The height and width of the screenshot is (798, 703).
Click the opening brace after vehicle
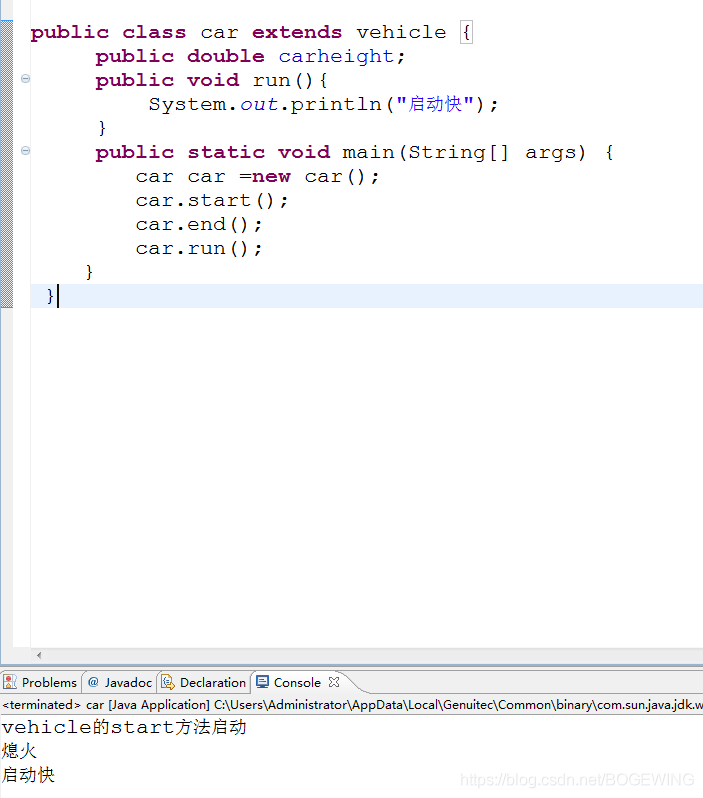point(466,32)
